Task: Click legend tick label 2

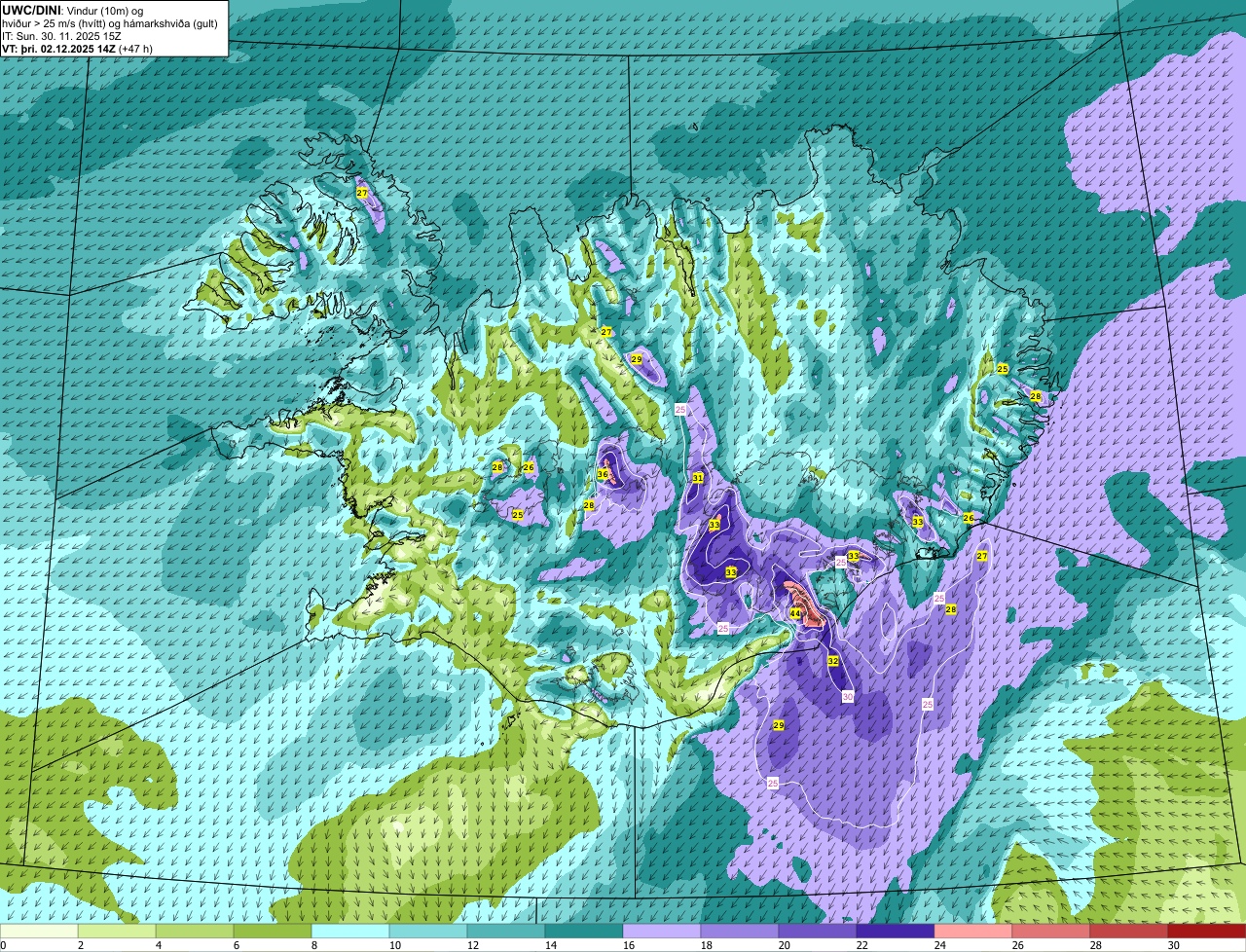Action: click(80, 945)
